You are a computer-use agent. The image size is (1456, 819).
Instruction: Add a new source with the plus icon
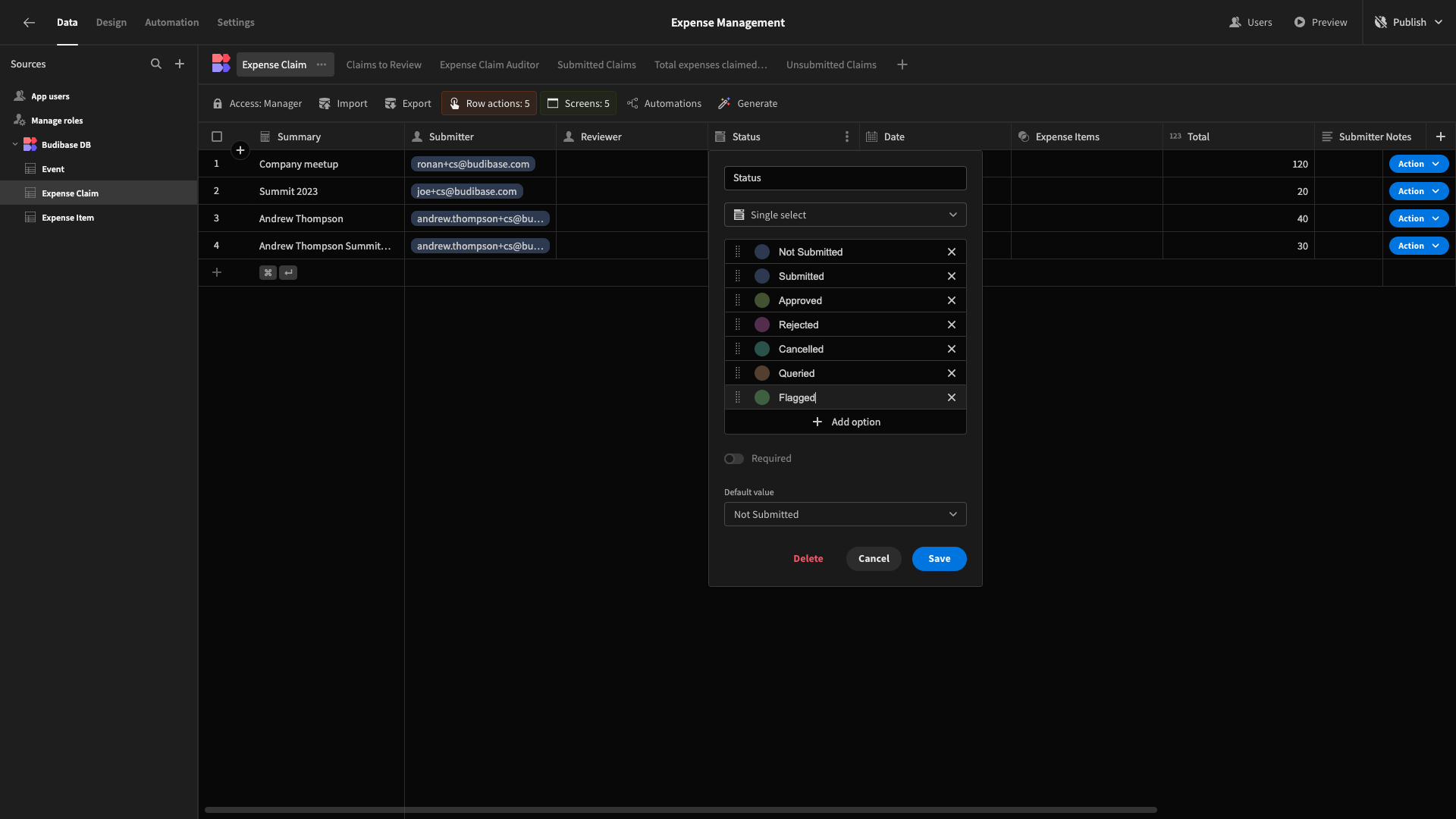tap(180, 64)
